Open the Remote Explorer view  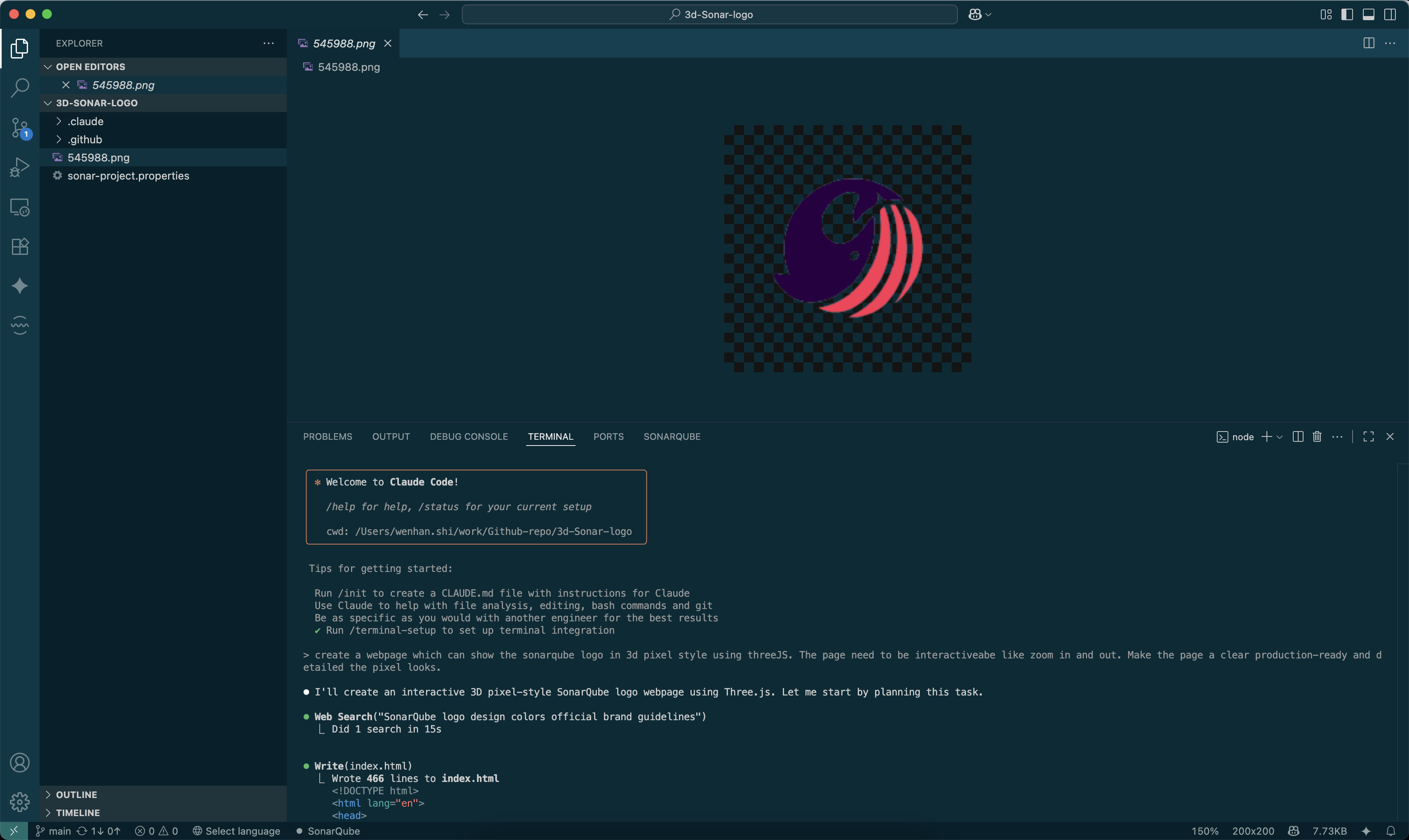(20, 207)
